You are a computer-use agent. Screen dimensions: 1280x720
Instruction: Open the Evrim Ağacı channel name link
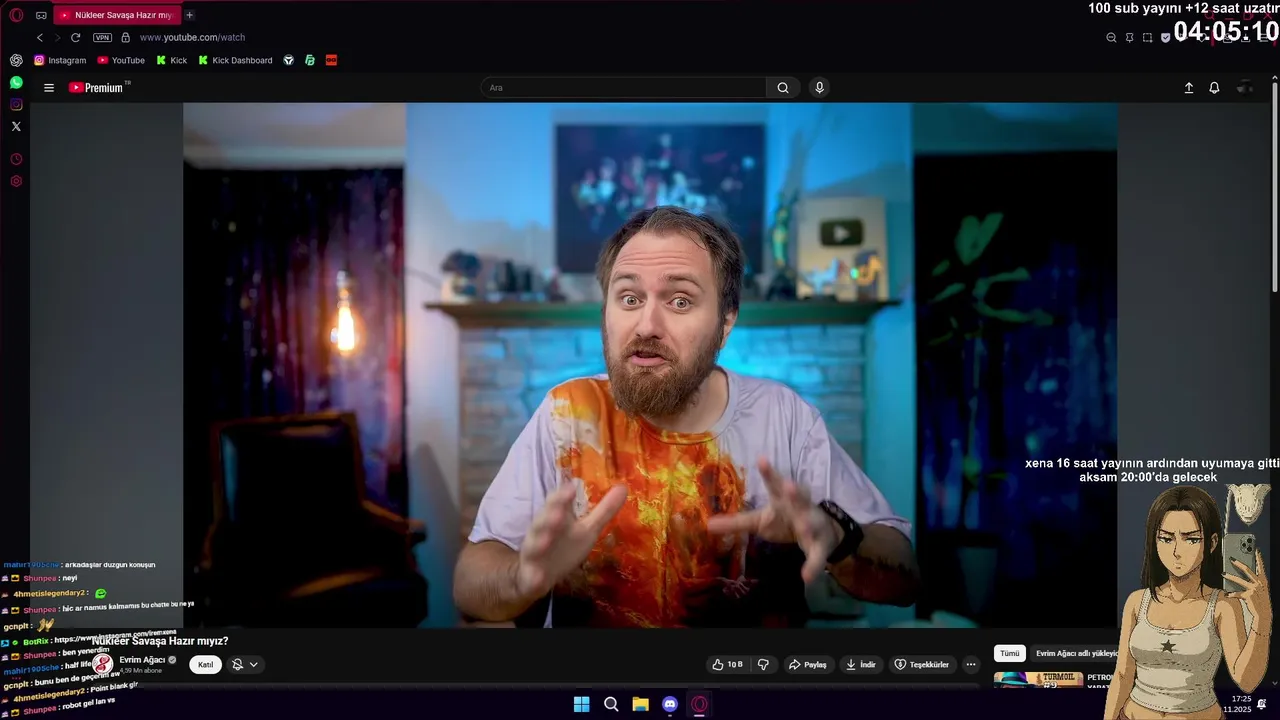[x=142, y=660]
